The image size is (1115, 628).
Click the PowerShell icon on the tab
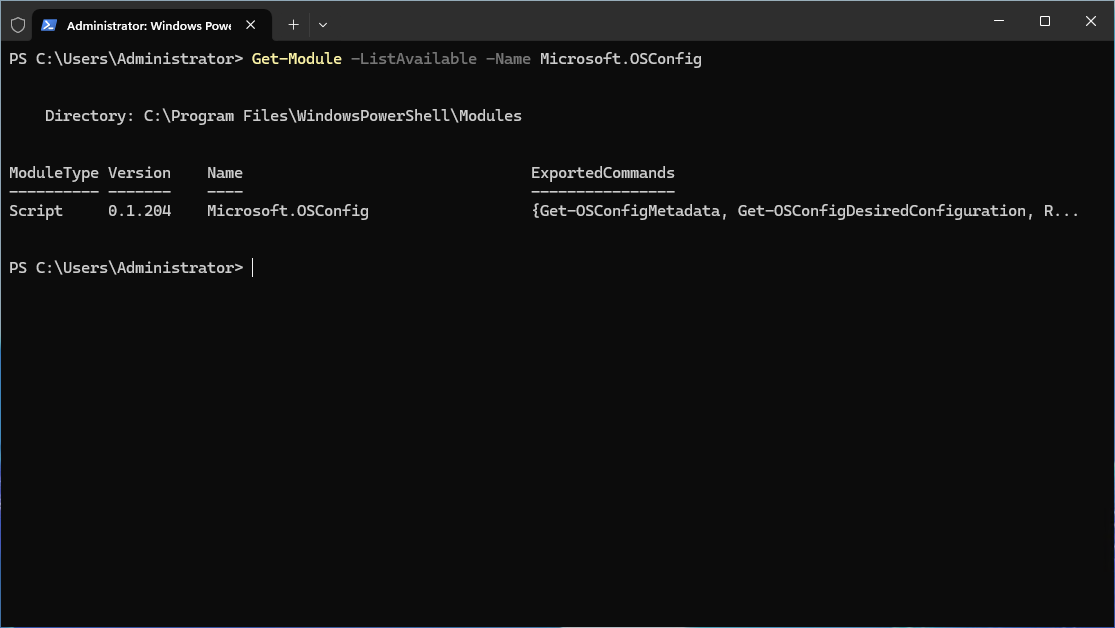pyautogui.click(x=50, y=24)
